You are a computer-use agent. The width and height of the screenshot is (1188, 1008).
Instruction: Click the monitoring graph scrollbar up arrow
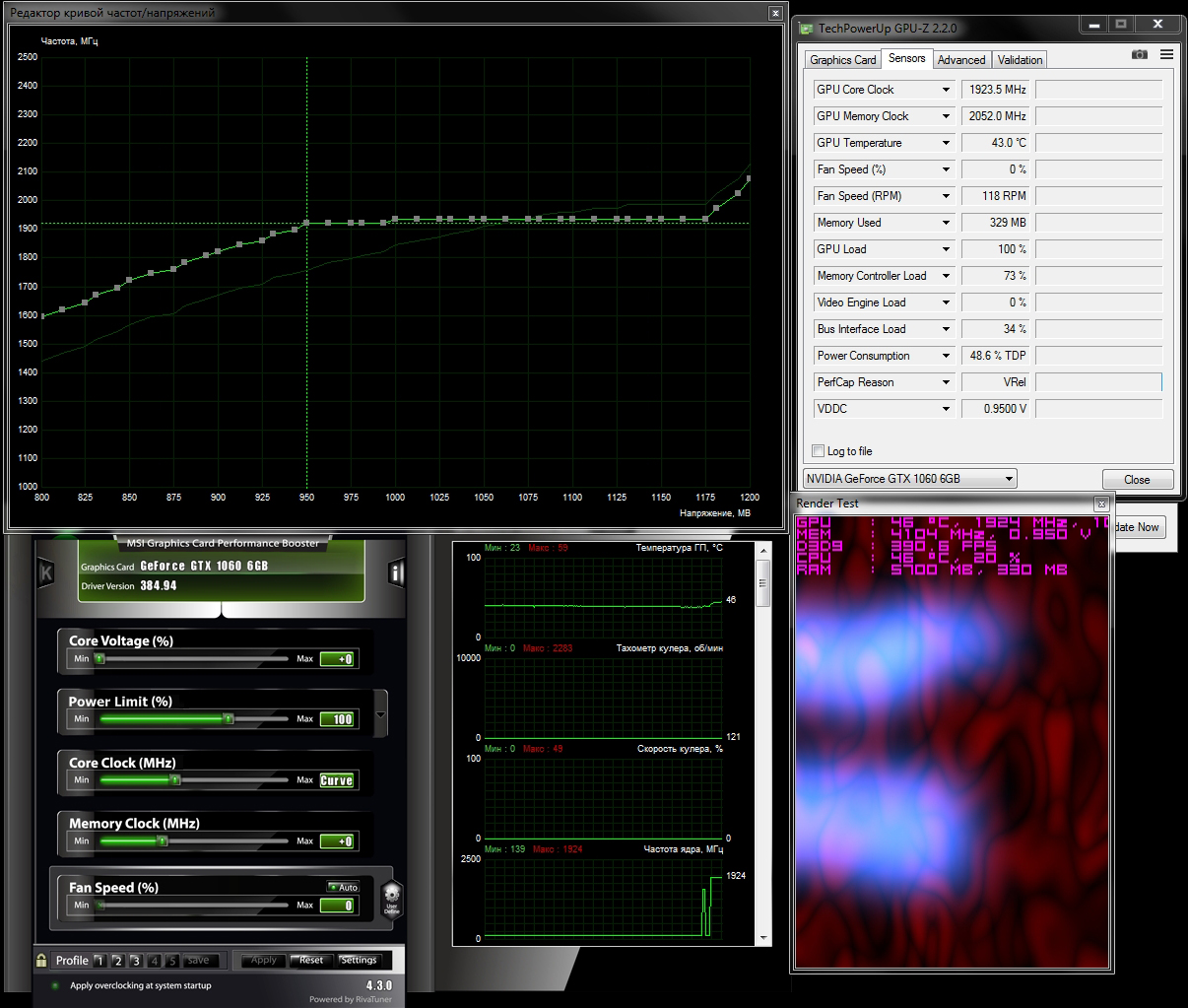point(763,549)
